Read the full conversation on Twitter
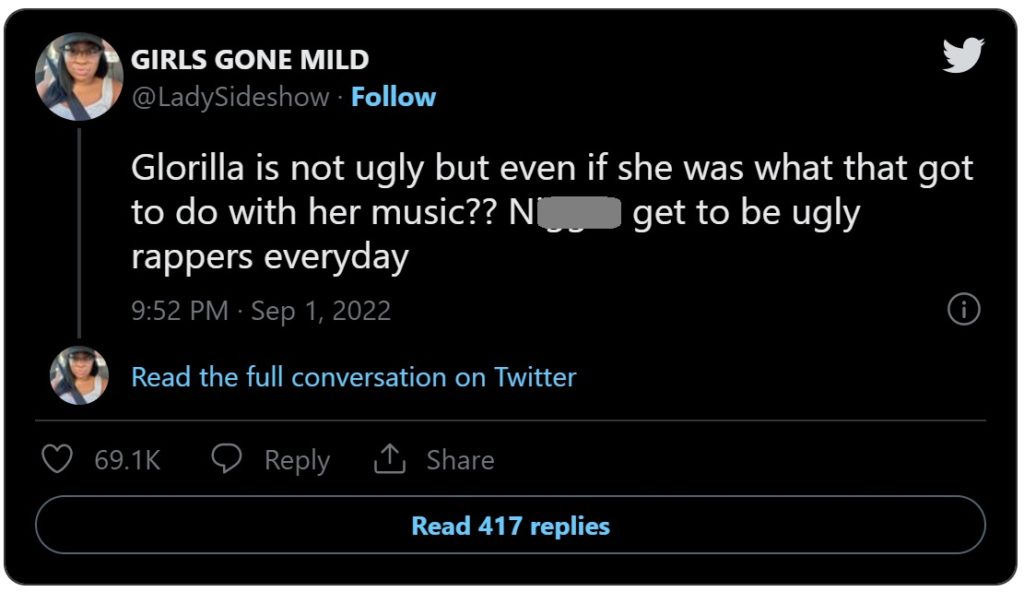1024x592 pixels. point(354,377)
